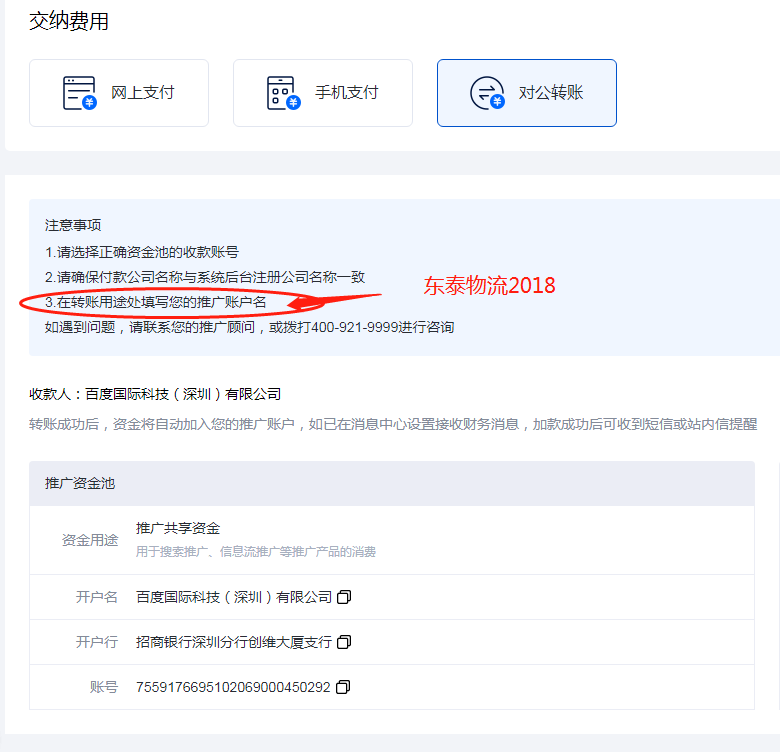Switch to the 手机支付 payment option label
780x752 pixels.
coord(347,93)
